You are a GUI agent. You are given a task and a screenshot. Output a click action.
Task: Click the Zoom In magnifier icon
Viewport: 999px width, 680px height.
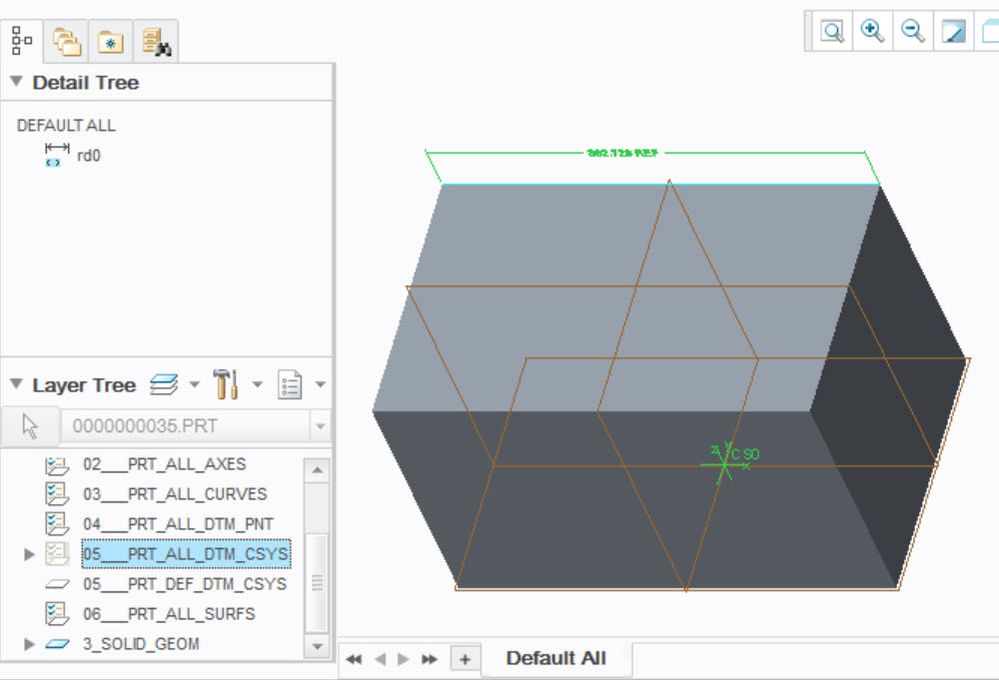click(x=873, y=32)
